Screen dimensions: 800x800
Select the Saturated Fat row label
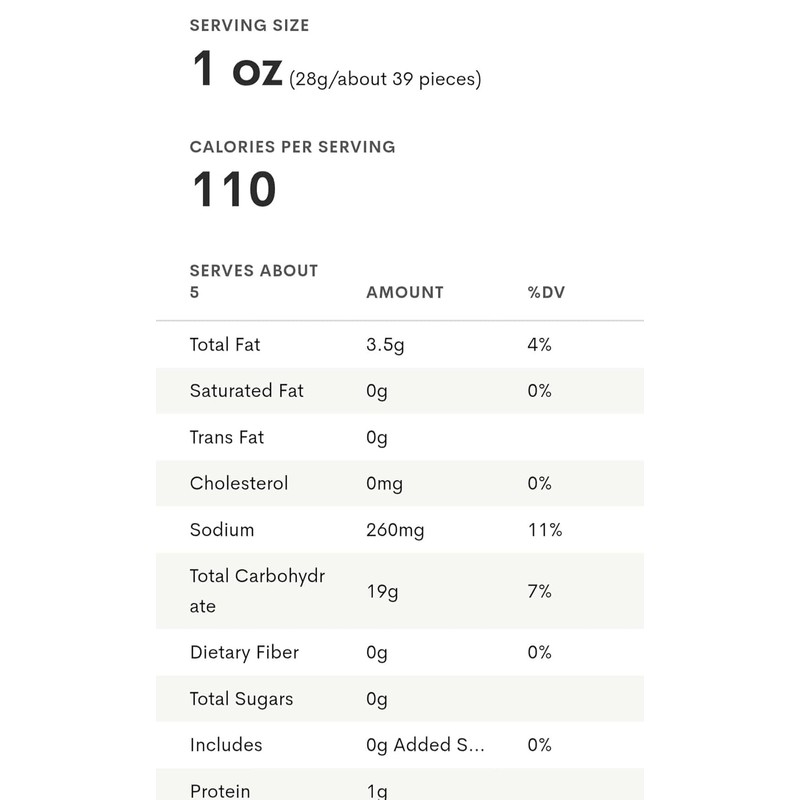point(246,391)
